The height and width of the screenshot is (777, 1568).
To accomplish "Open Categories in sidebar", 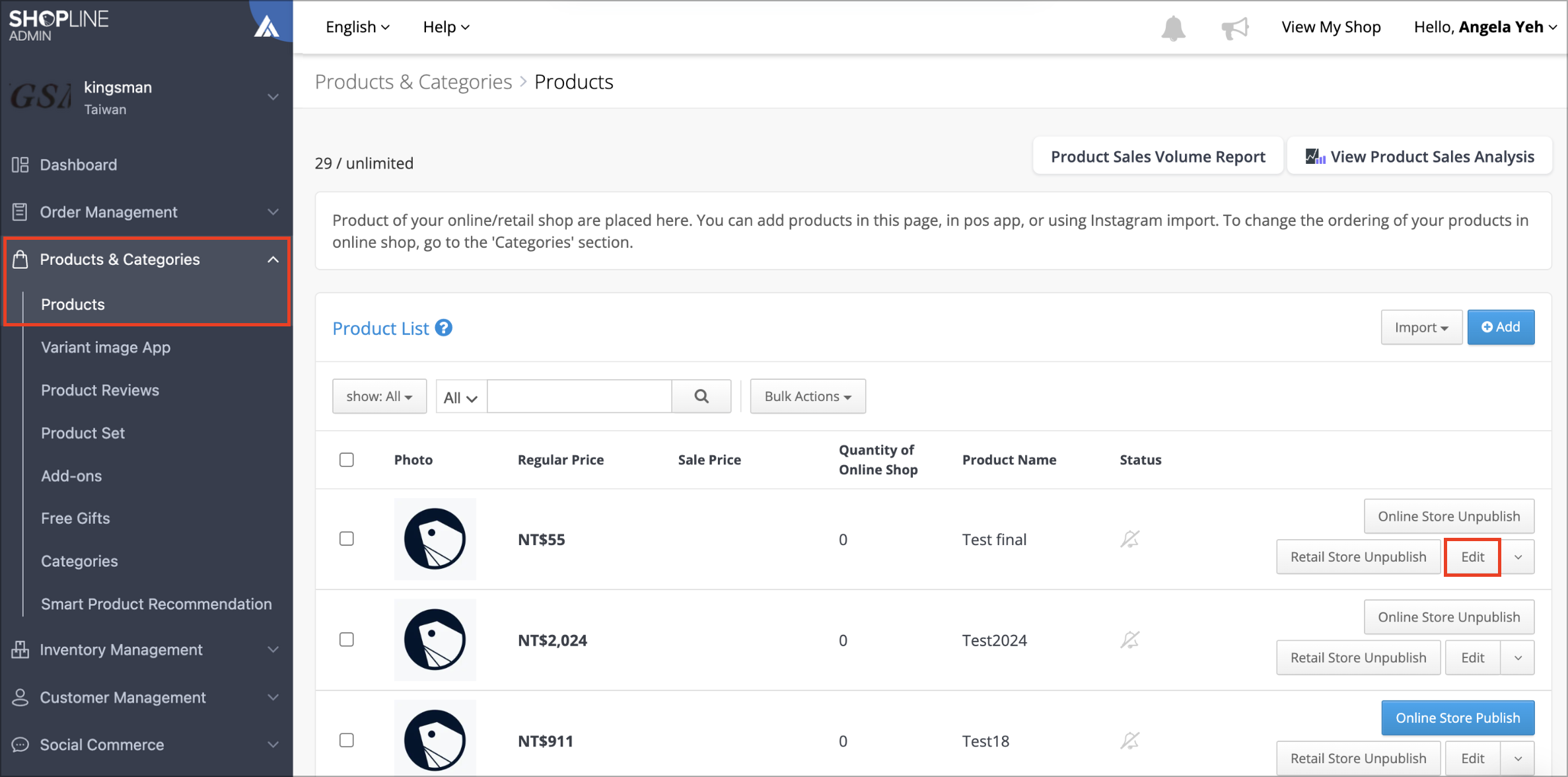I will (79, 561).
